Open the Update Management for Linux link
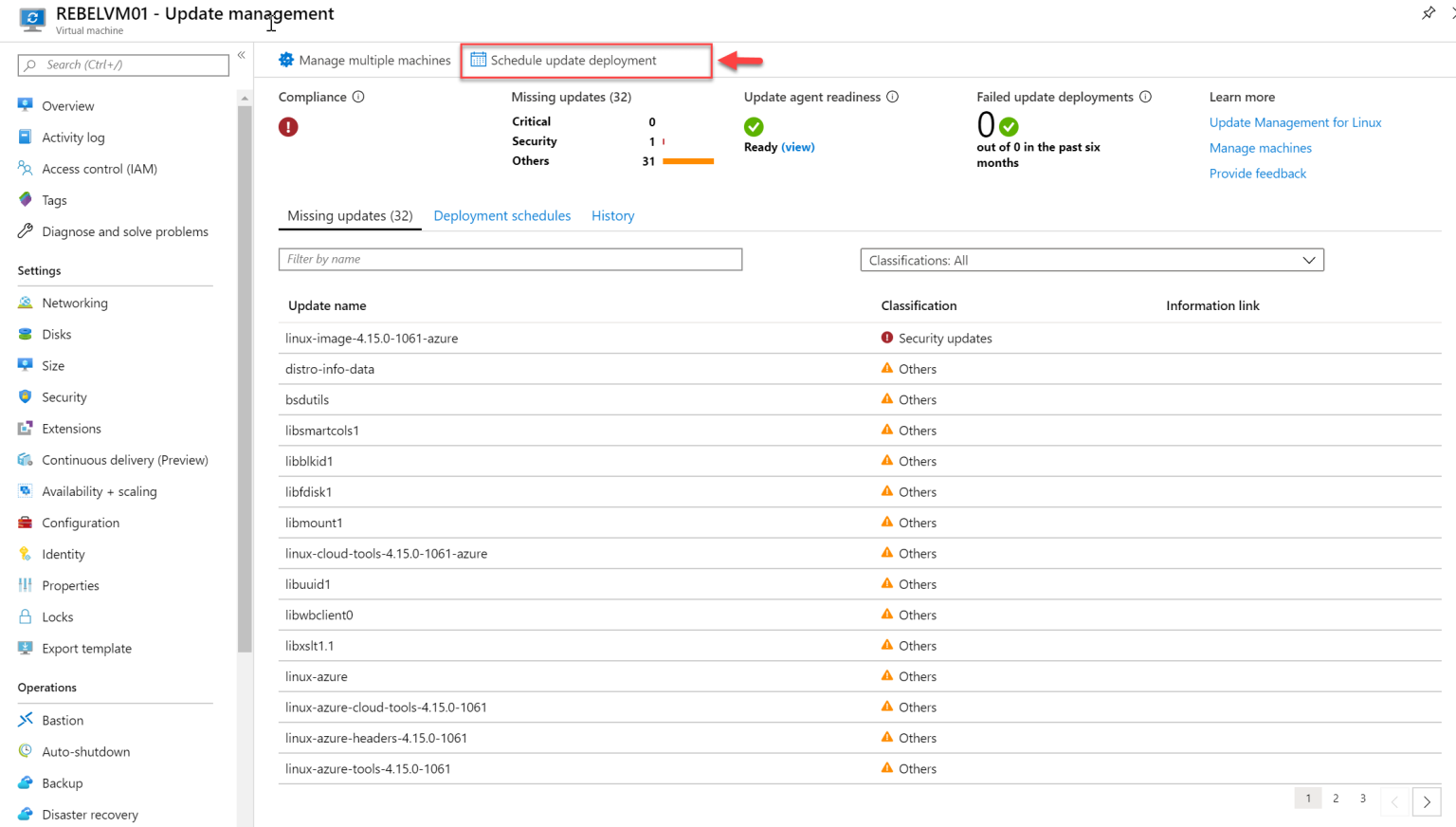Viewport: 1456px width, 827px height. click(1295, 122)
